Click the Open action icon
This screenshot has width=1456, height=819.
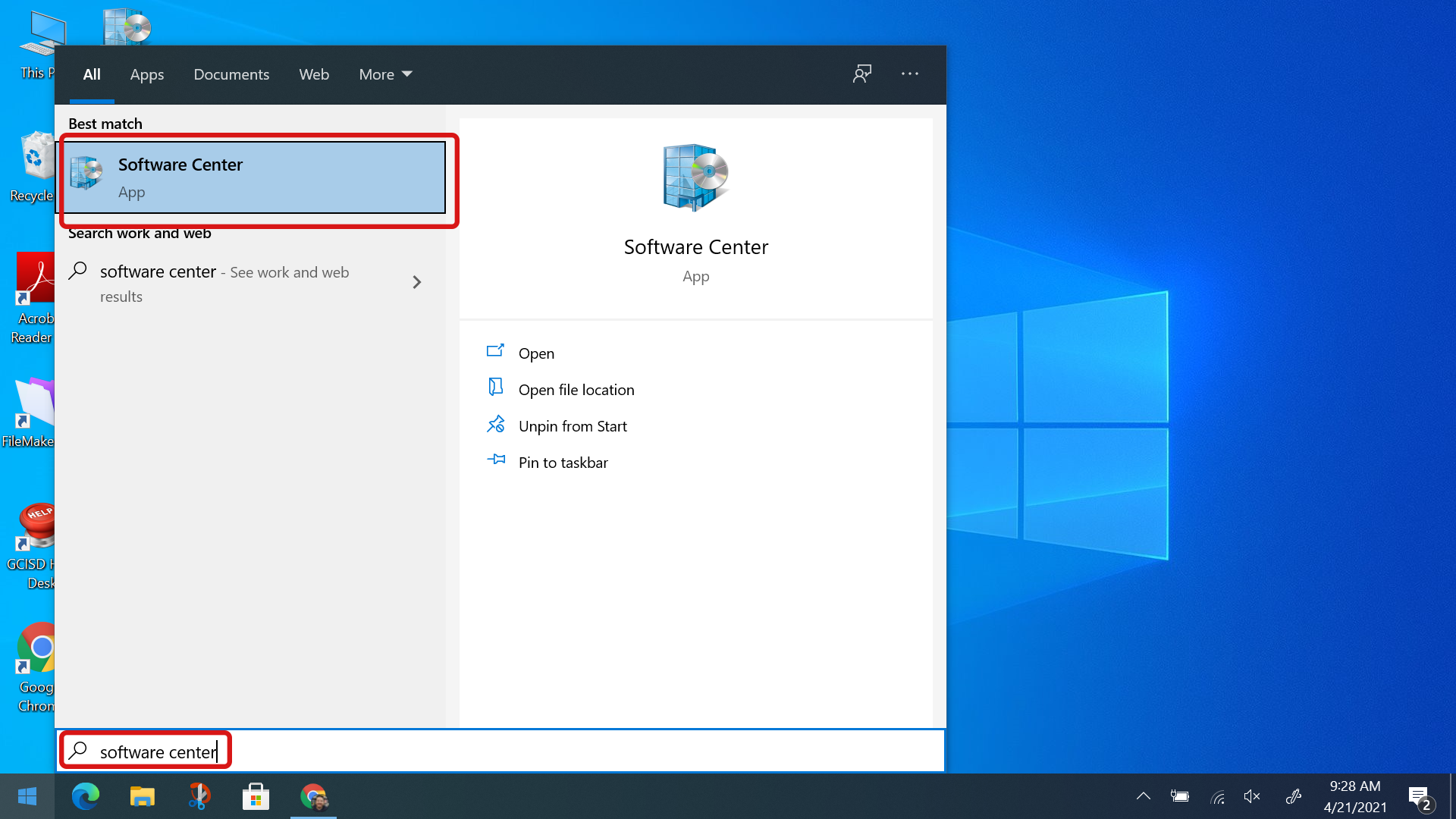coord(496,350)
